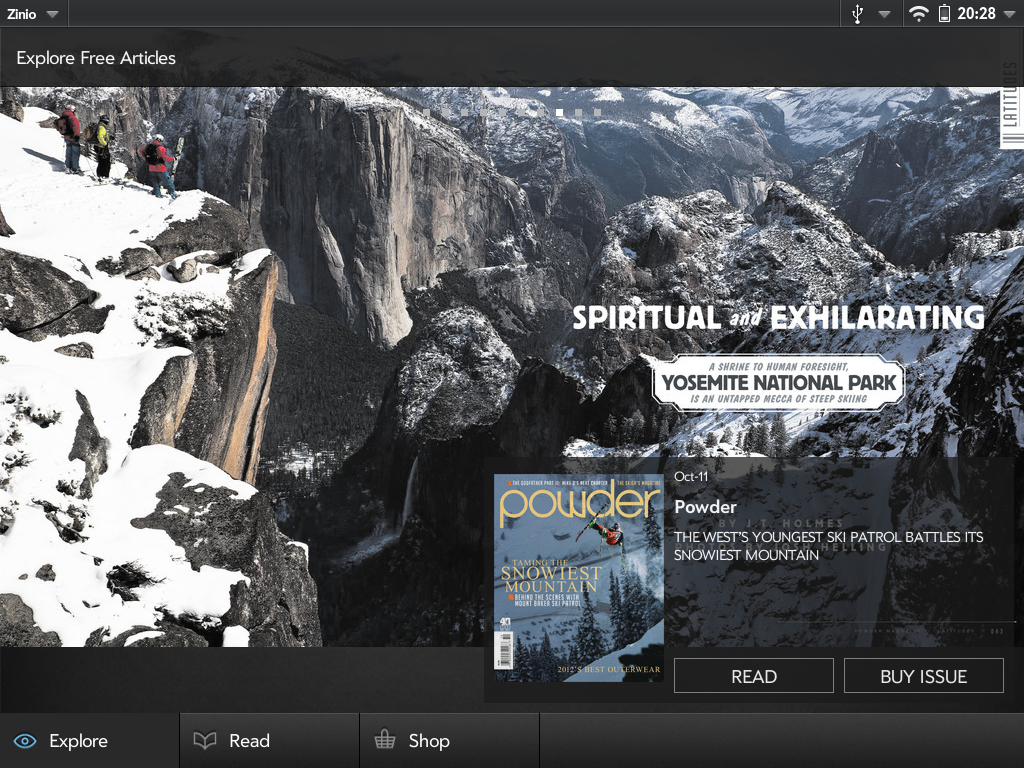The image size is (1024, 768).
Task: Click the Oct-11 issue date
Action: 691,477
